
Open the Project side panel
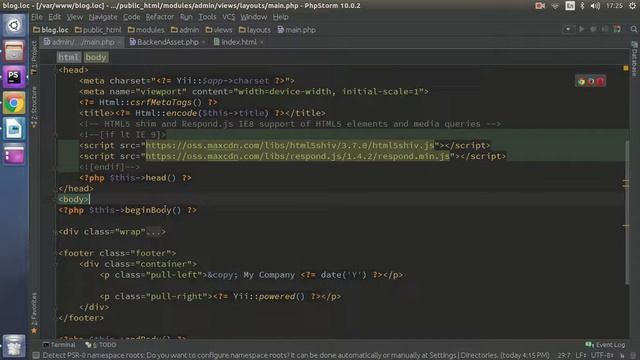(x=34, y=57)
